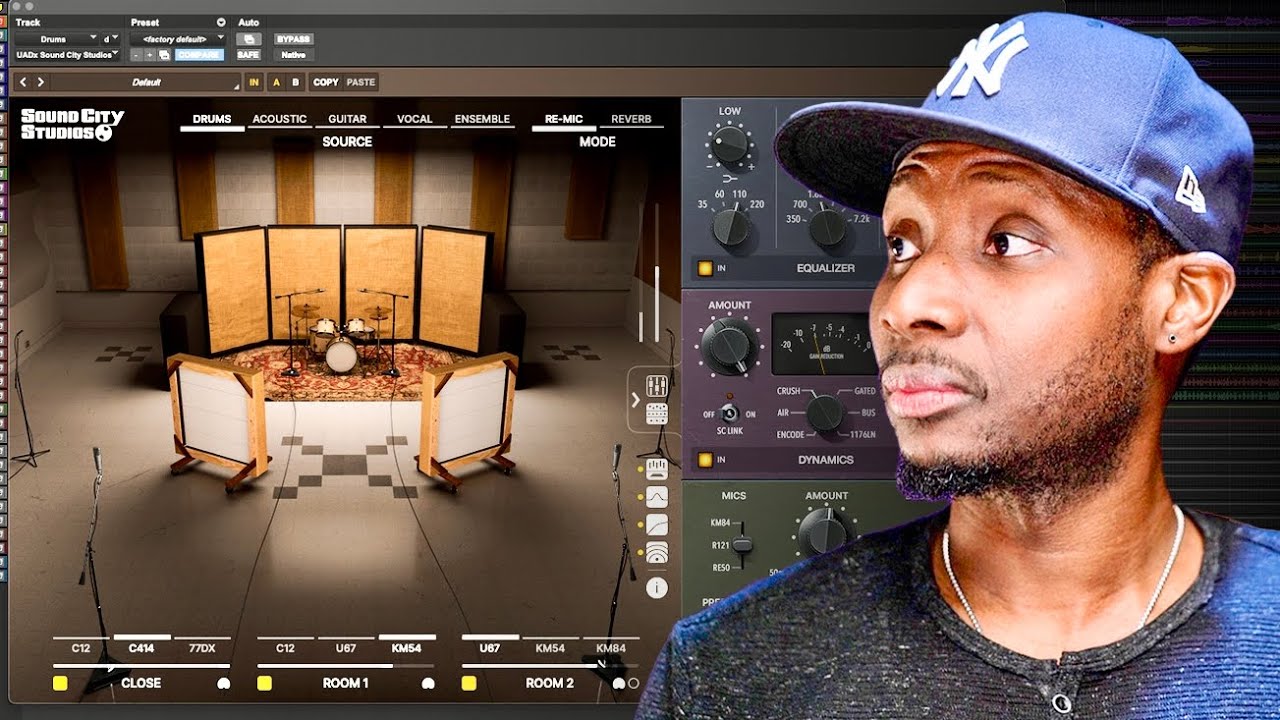Viewport: 1280px width, 720px height.
Task: Click the preset copy settings icon
Action: 164,55
